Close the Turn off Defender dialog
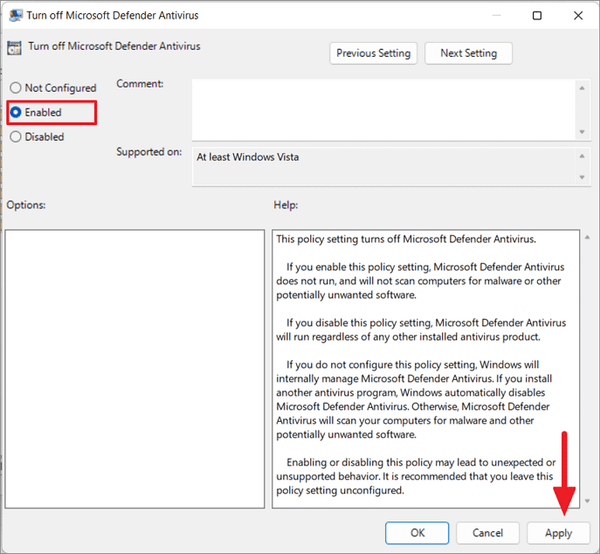The height and width of the screenshot is (554, 600). click(x=578, y=16)
